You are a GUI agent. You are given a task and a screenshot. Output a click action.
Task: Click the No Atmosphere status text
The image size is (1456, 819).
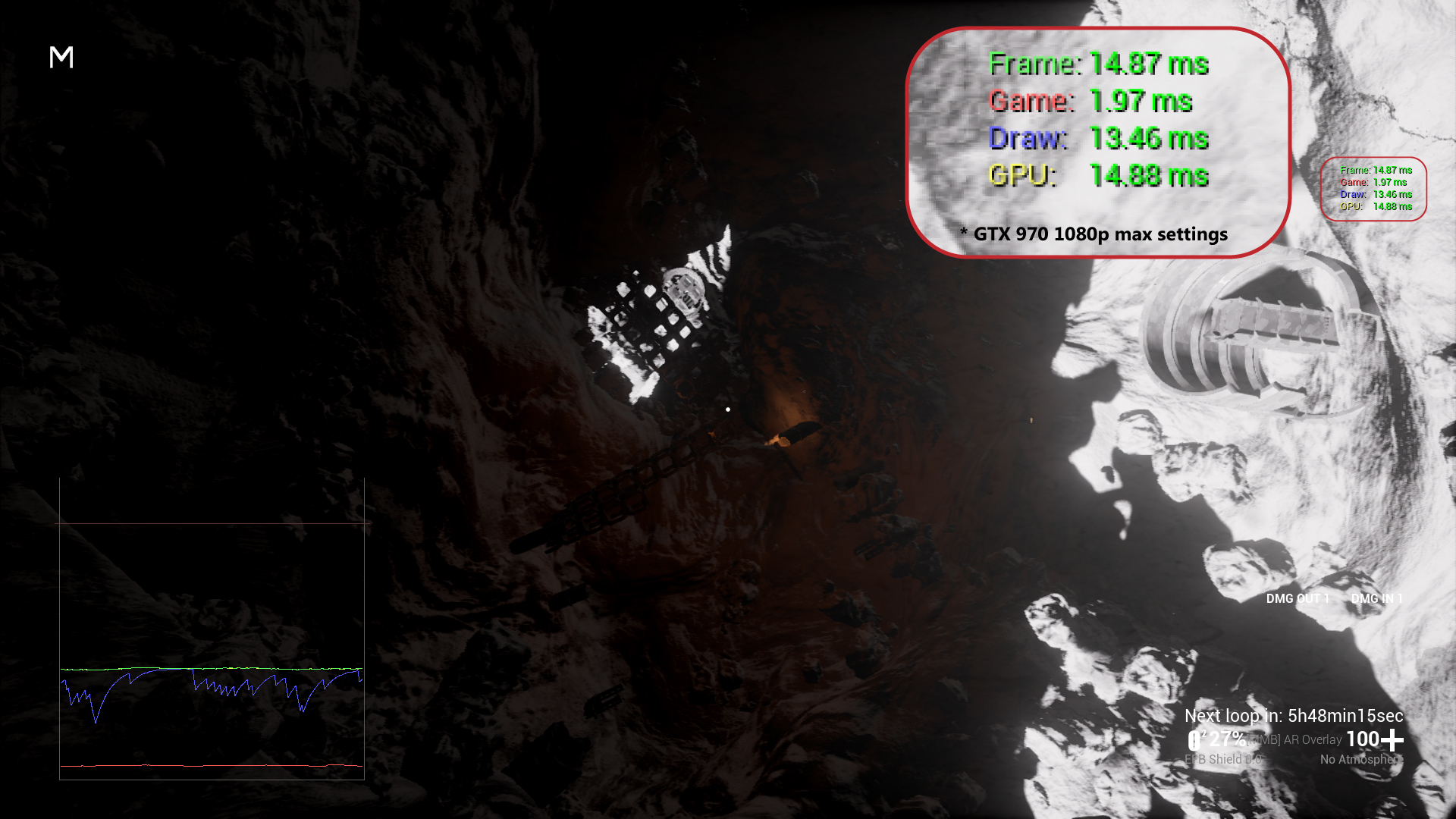coord(1361,760)
